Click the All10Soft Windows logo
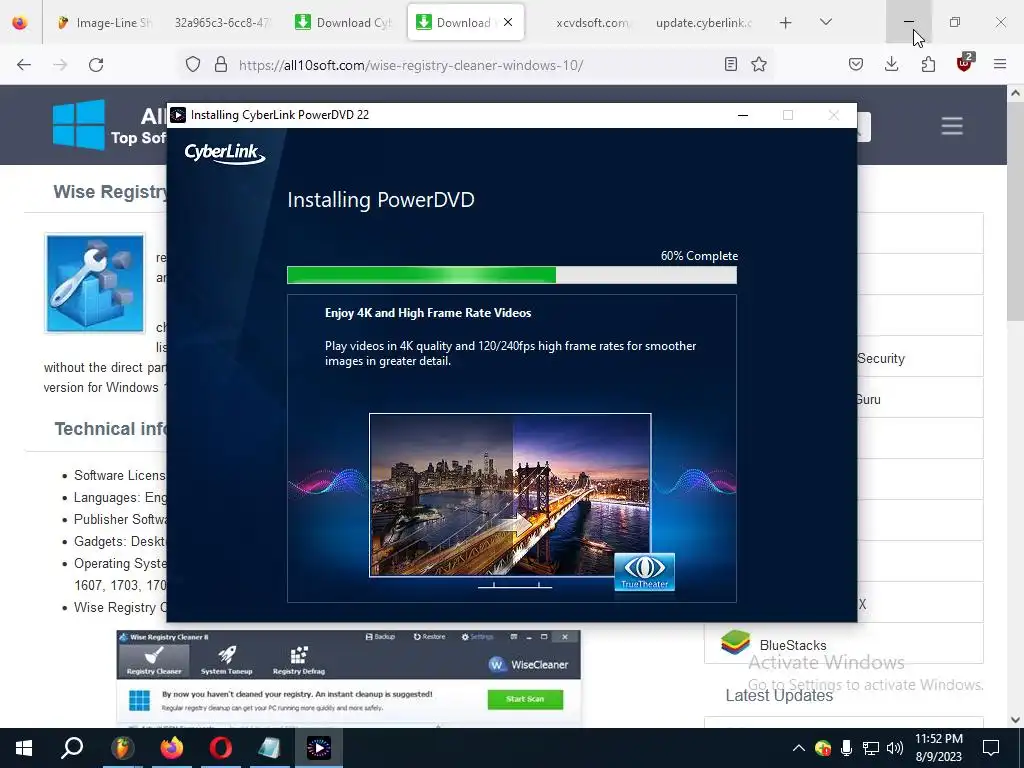This screenshot has width=1024, height=768. click(79, 125)
